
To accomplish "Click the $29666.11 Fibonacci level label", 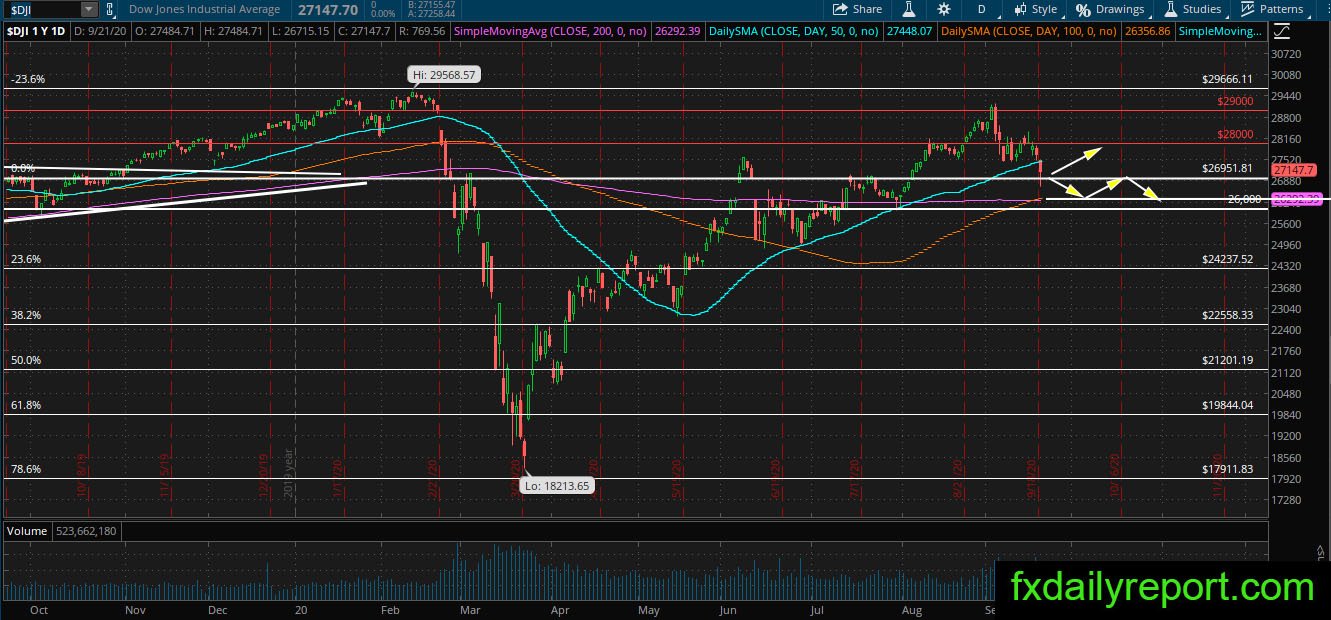I will (x=1227, y=78).
